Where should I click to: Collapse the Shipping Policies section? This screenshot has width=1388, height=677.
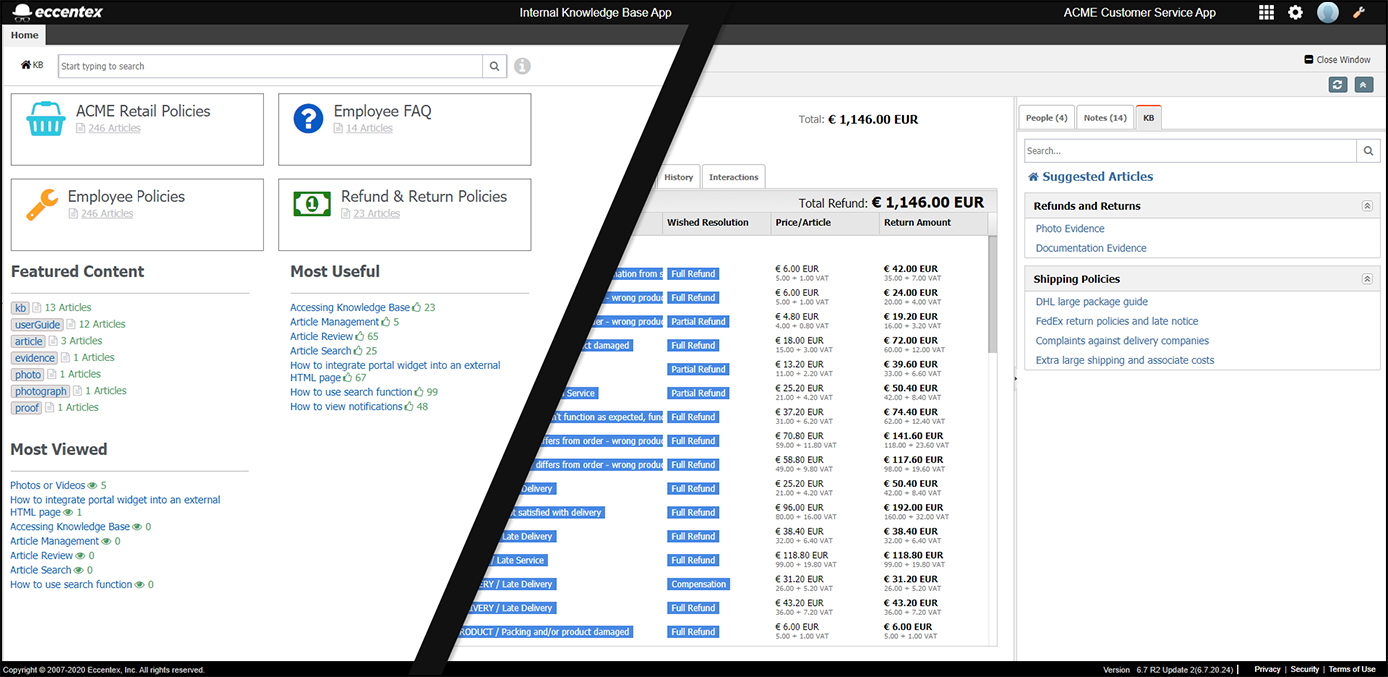click(1367, 279)
